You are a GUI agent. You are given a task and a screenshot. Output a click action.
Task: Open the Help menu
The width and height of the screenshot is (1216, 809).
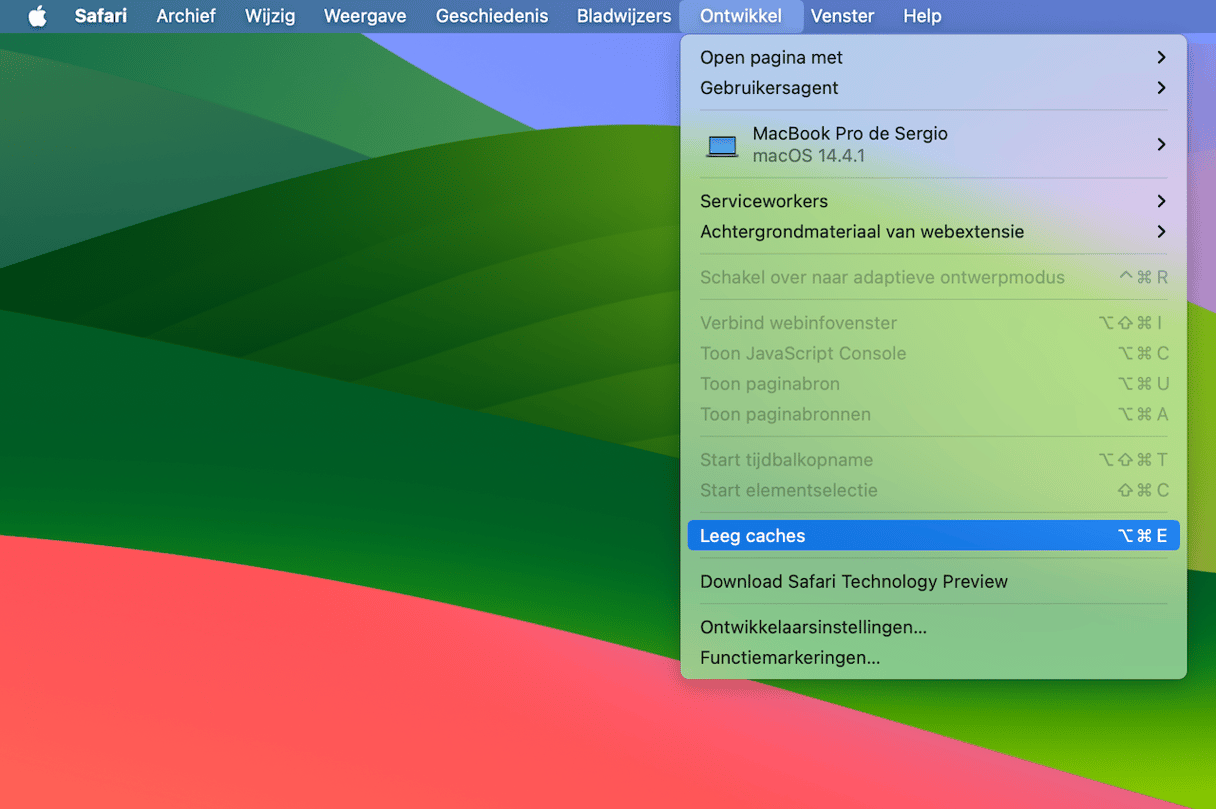[922, 16]
